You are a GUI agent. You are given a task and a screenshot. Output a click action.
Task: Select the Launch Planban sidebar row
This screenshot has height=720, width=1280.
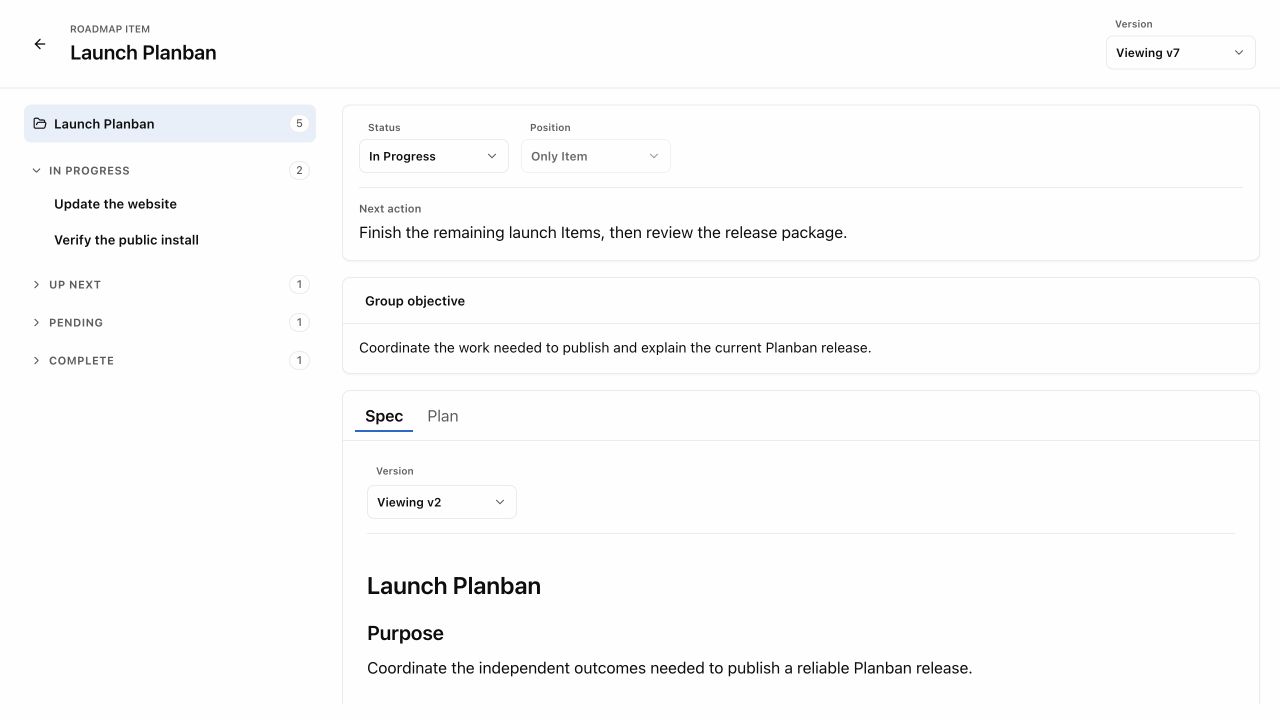(170, 124)
